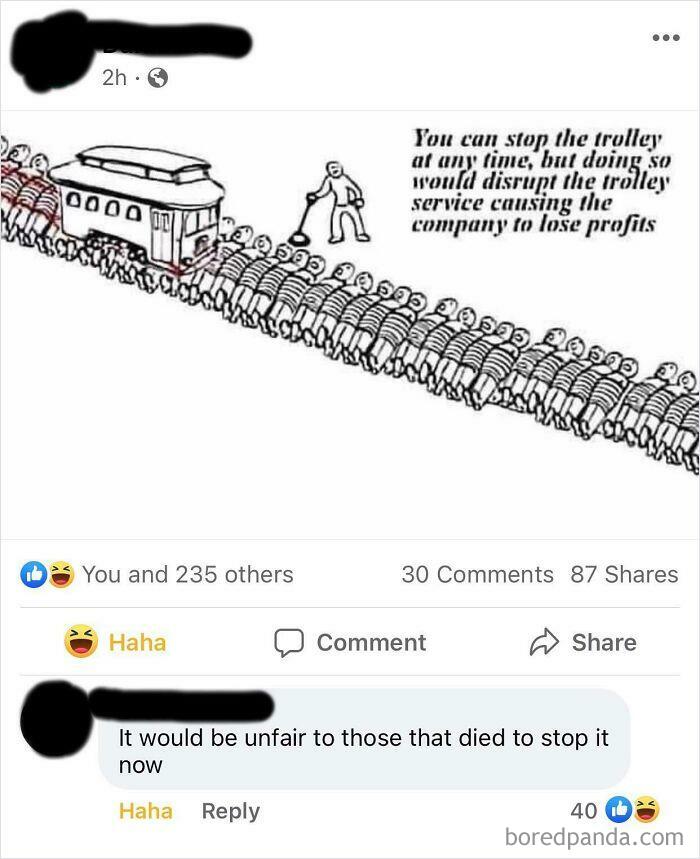Image resolution: width=700 pixels, height=859 pixels.
Task: Reply to the comment about unfairness
Action: (x=231, y=811)
